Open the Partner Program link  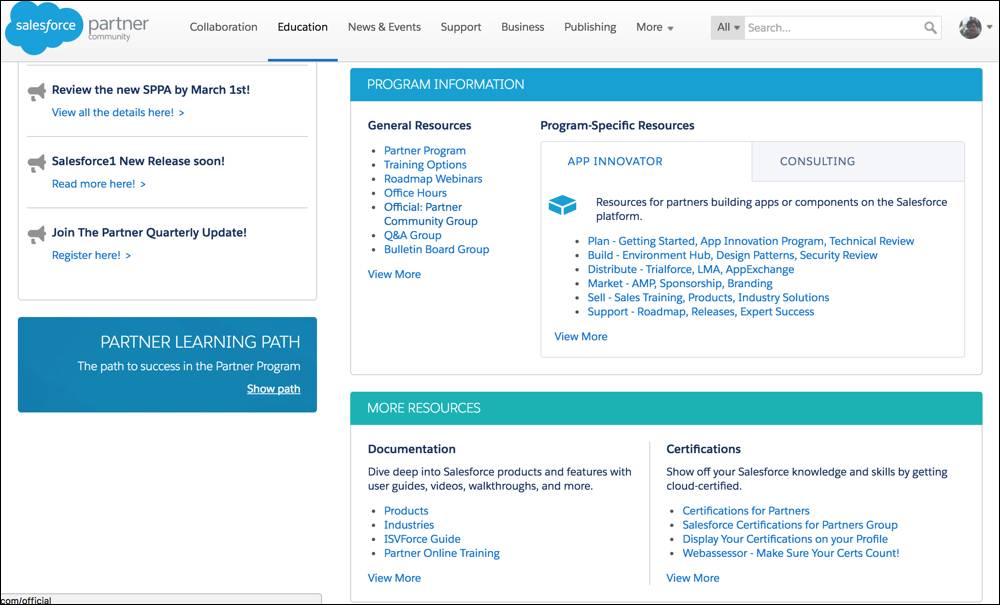[x=425, y=150]
